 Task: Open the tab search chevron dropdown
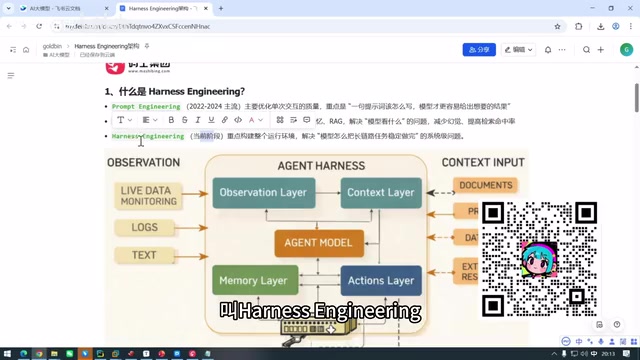pyautogui.click(x=8, y=8)
